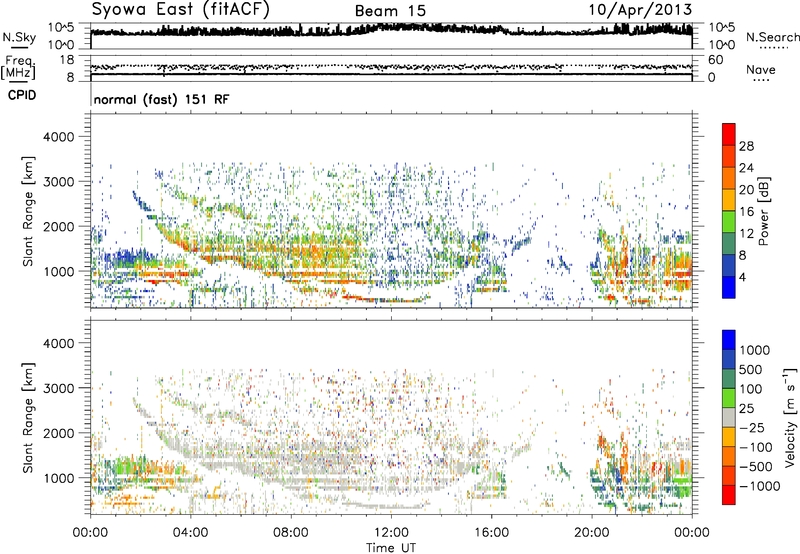Select the bottom red segment of velocity colorbar
Image resolution: width=800 pixels, height=554 pixels.
[729, 495]
